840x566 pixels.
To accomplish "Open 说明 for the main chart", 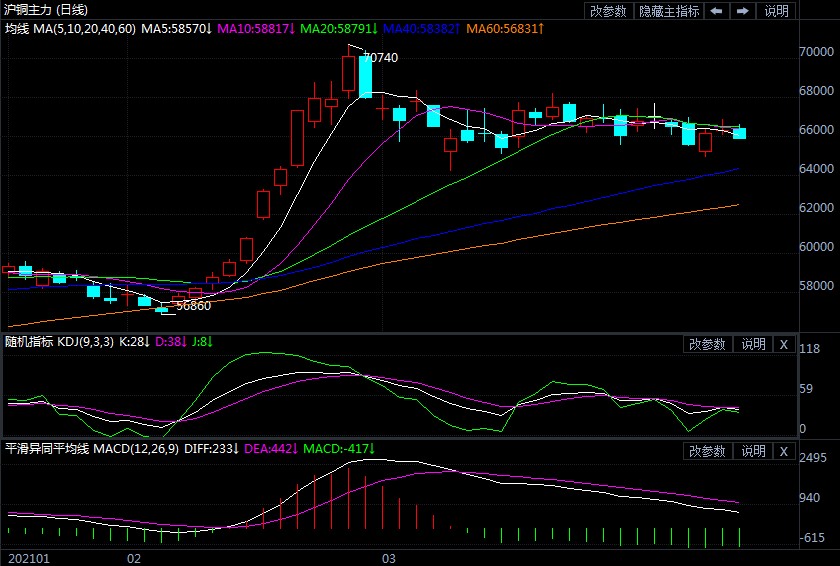I will point(776,11).
